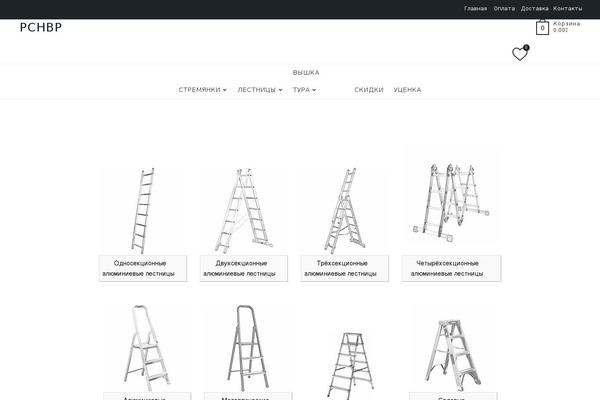Screen dimensions: 600x400
Task: Open Двухсекционные алюминиевые лестницы category
Action: click(x=244, y=268)
